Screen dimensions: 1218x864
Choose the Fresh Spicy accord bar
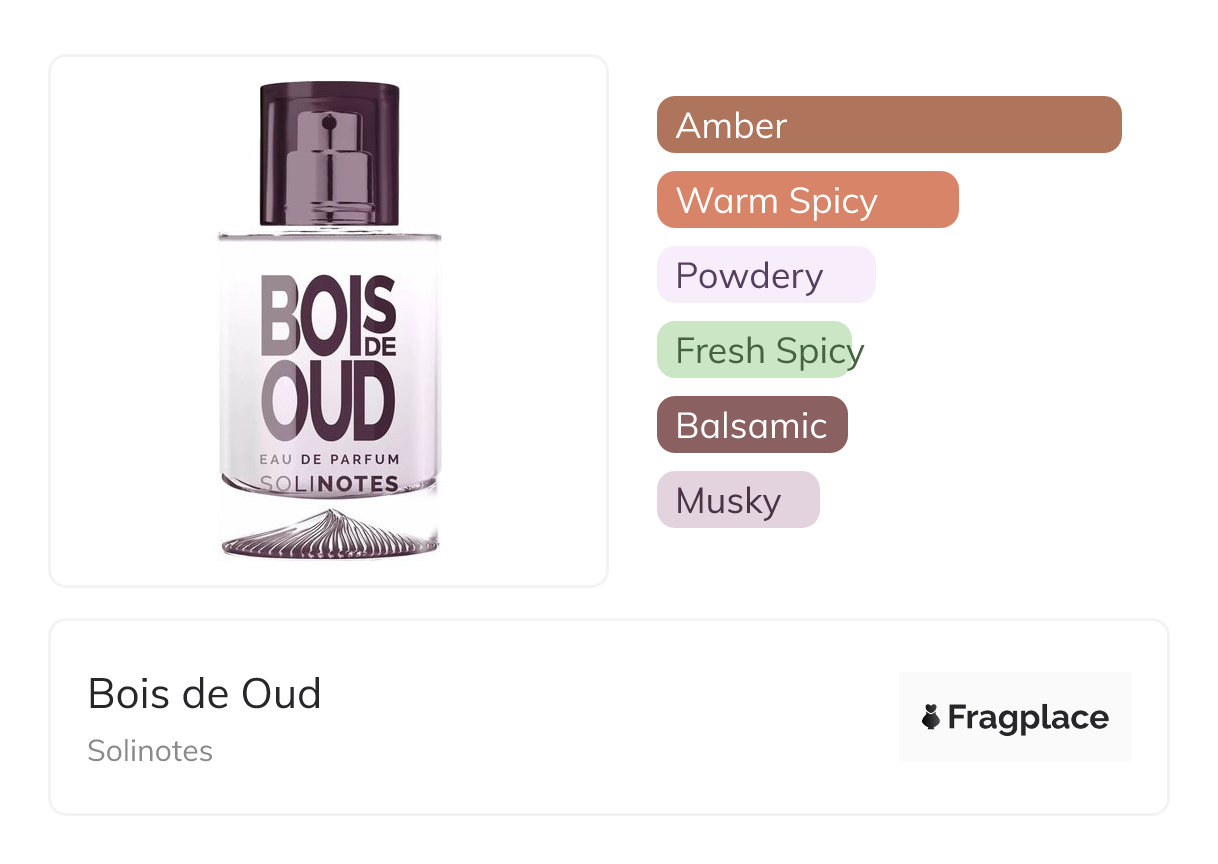click(x=755, y=350)
